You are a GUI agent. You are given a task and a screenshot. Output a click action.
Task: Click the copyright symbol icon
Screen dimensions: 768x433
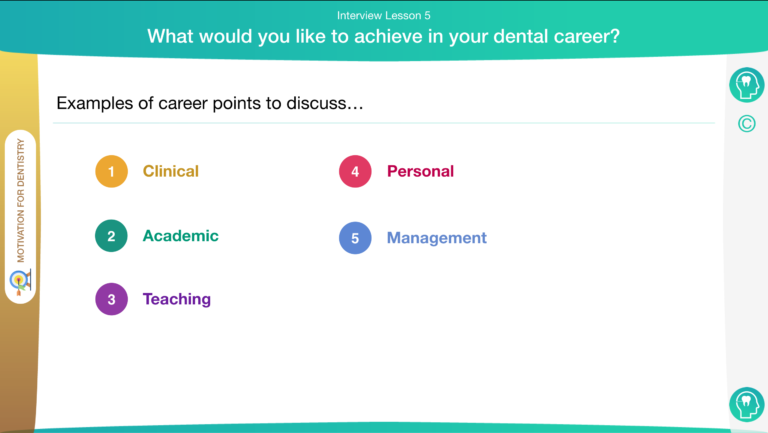coord(746,124)
